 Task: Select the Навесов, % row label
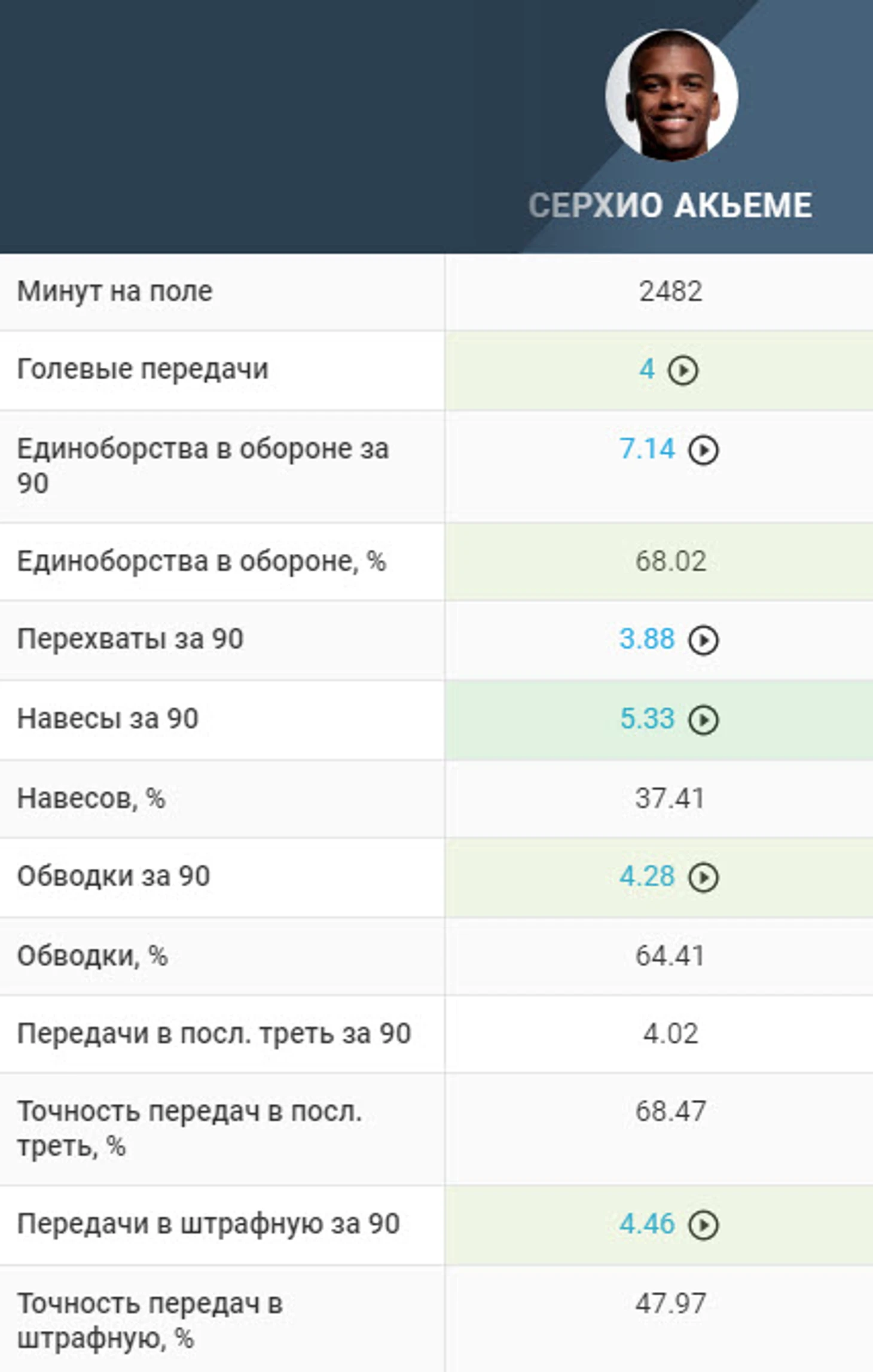coord(91,798)
